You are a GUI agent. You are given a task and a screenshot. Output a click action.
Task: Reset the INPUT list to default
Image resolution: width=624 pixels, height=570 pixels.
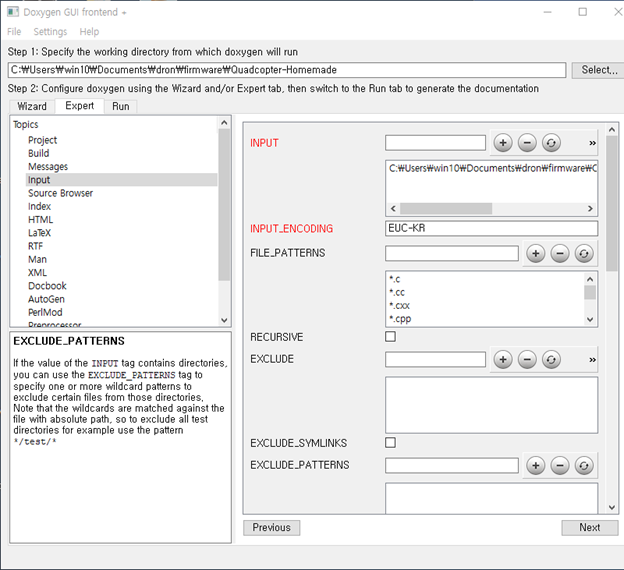click(x=551, y=143)
